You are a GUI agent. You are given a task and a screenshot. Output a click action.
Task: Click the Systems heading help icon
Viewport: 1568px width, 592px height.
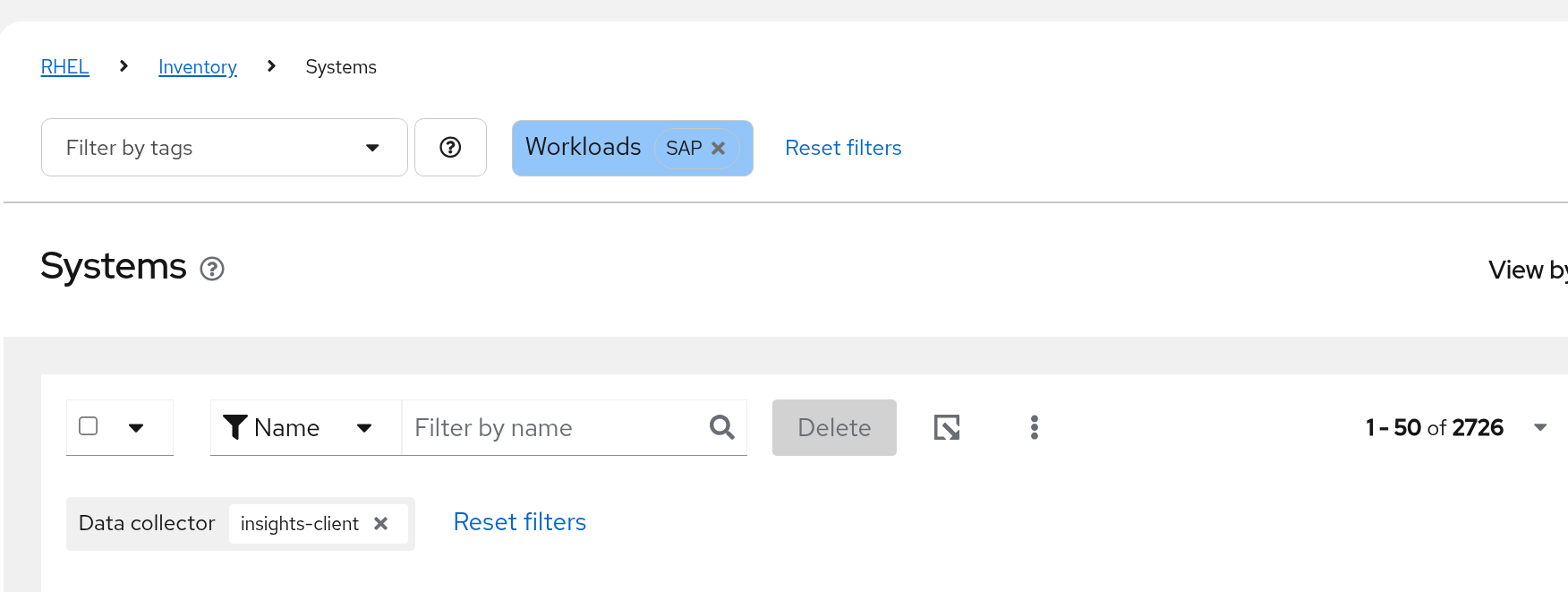coord(212,269)
